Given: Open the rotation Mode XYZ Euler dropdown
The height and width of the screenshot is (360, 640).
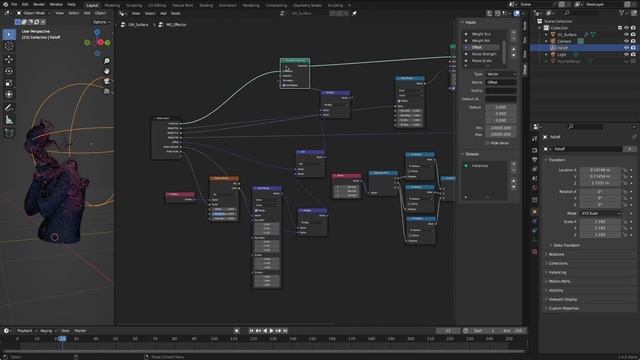Looking at the screenshot, I should point(600,213).
